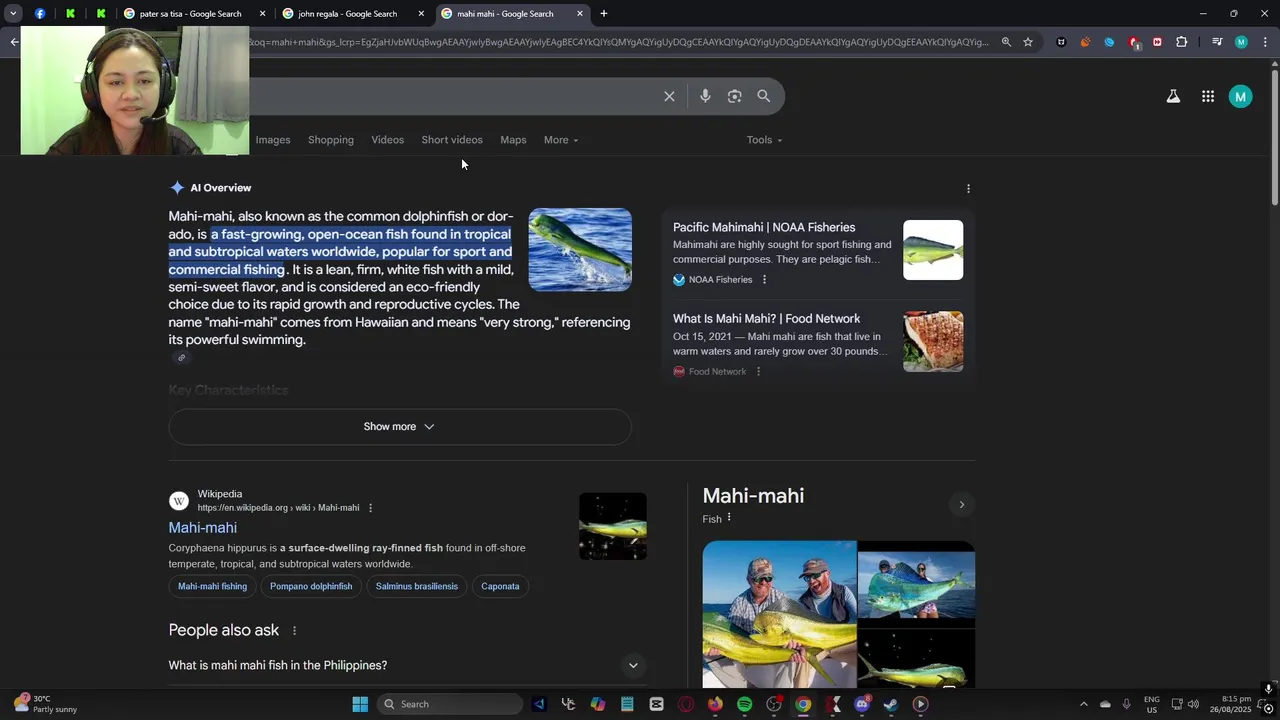Bookmark this page with the star icon

(x=1027, y=42)
